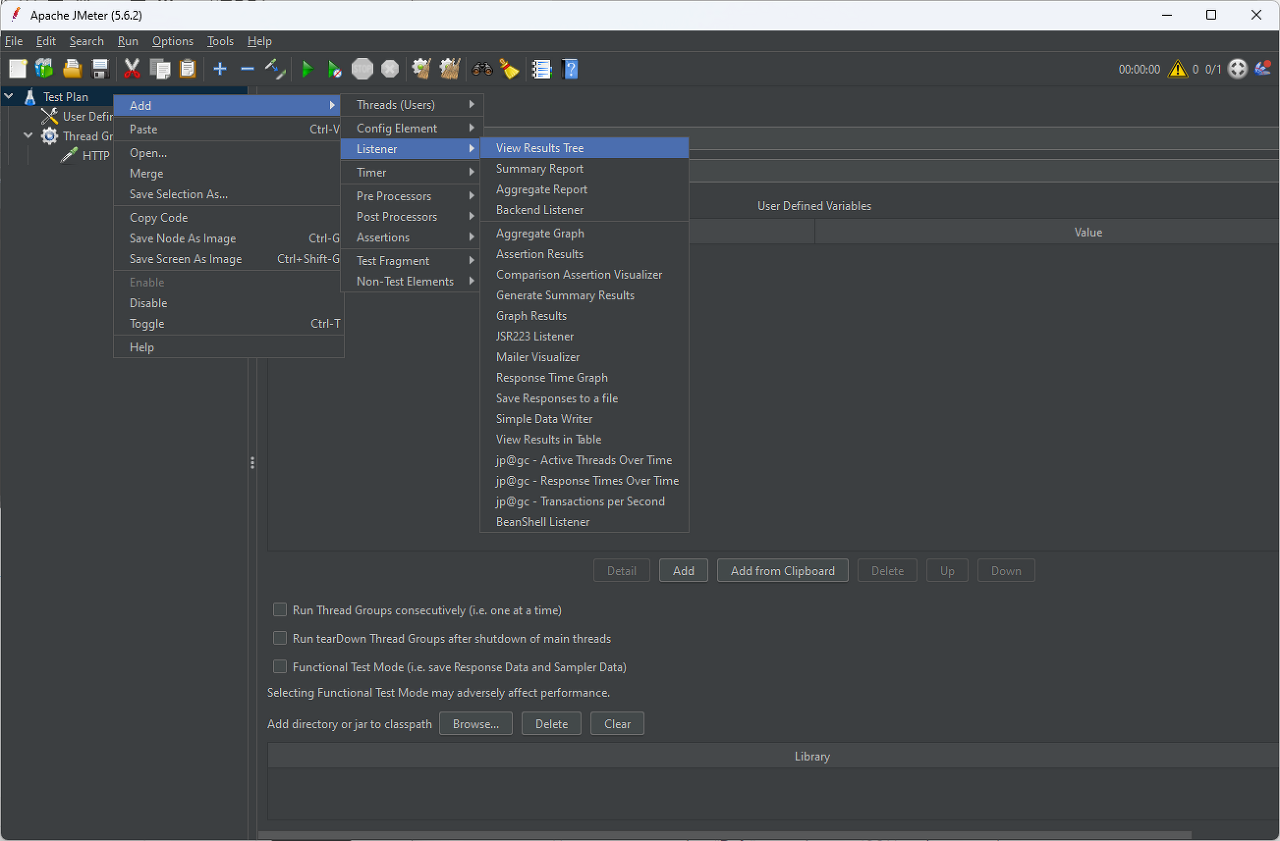Enable Run Thread Groups consecutively checkbox
Image resolution: width=1280 pixels, height=841 pixels.
280,610
